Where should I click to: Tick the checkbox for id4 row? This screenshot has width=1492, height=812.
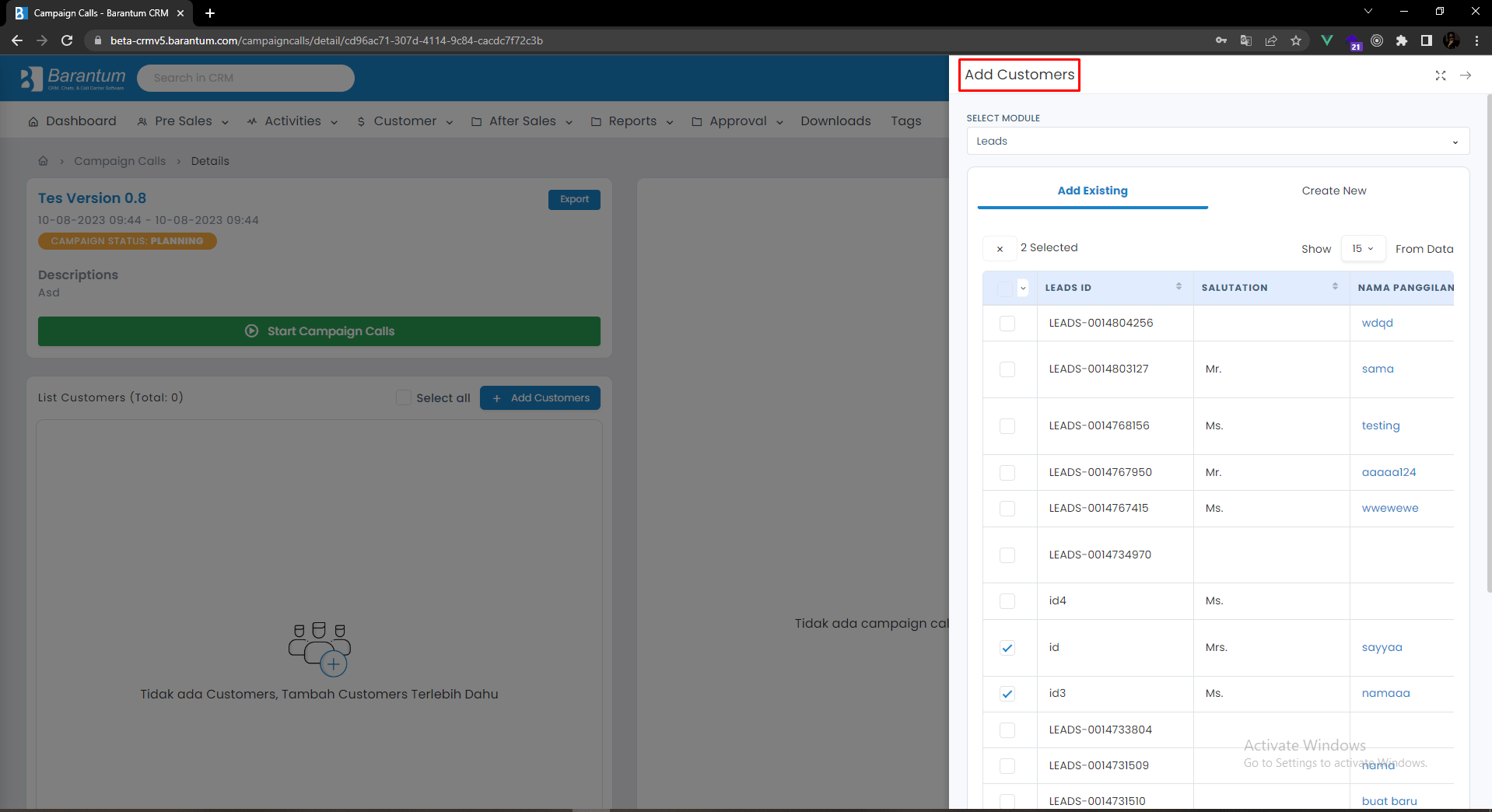coord(1007,601)
